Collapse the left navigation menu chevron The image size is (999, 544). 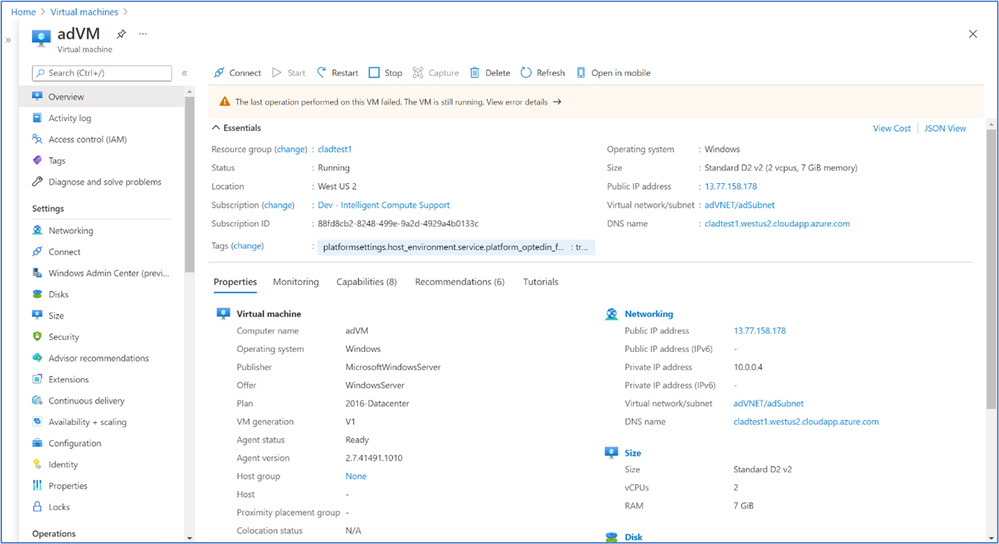tap(185, 73)
